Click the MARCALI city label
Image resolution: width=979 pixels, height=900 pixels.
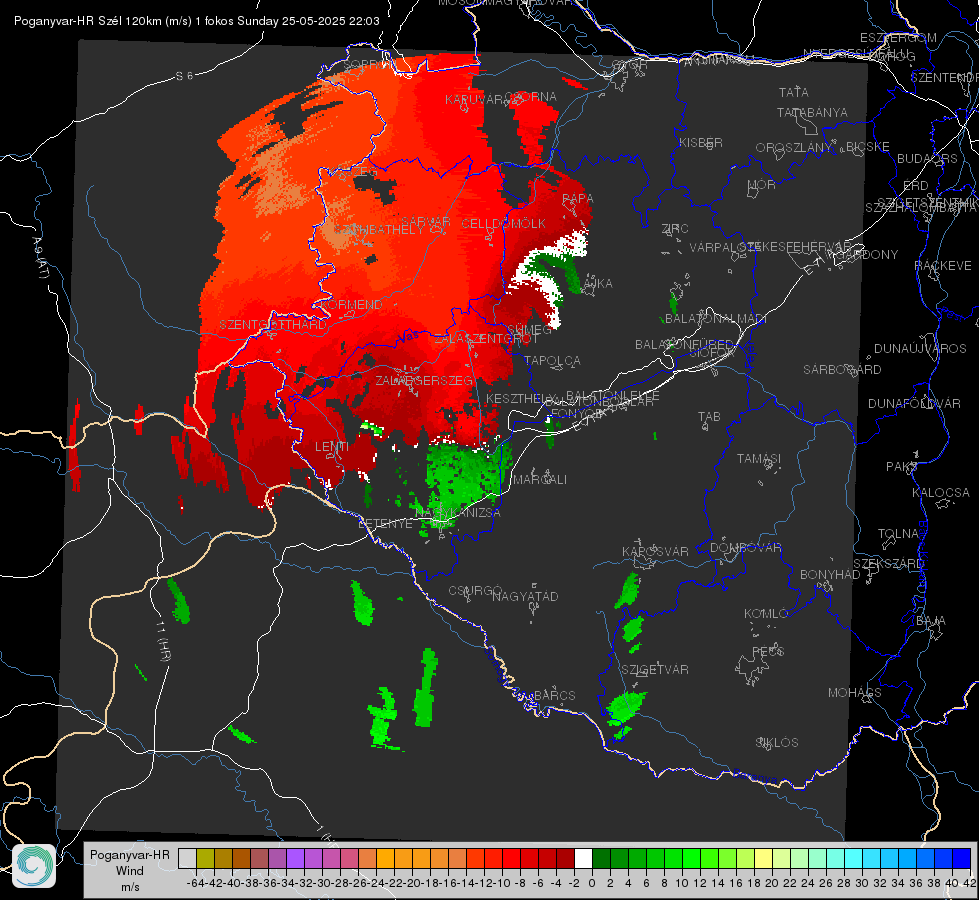click(539, 480)
